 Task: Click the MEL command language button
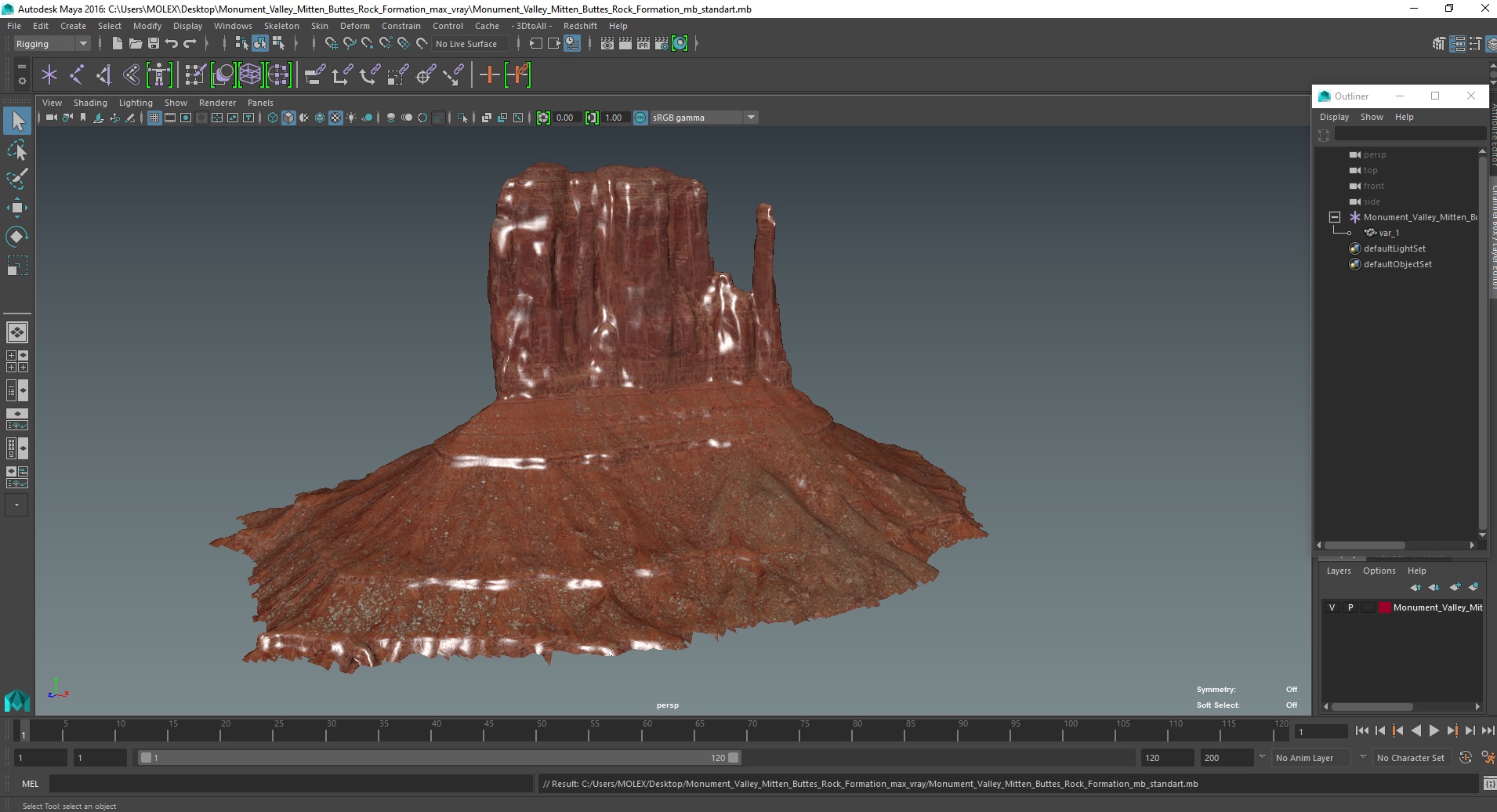(30, 784)
